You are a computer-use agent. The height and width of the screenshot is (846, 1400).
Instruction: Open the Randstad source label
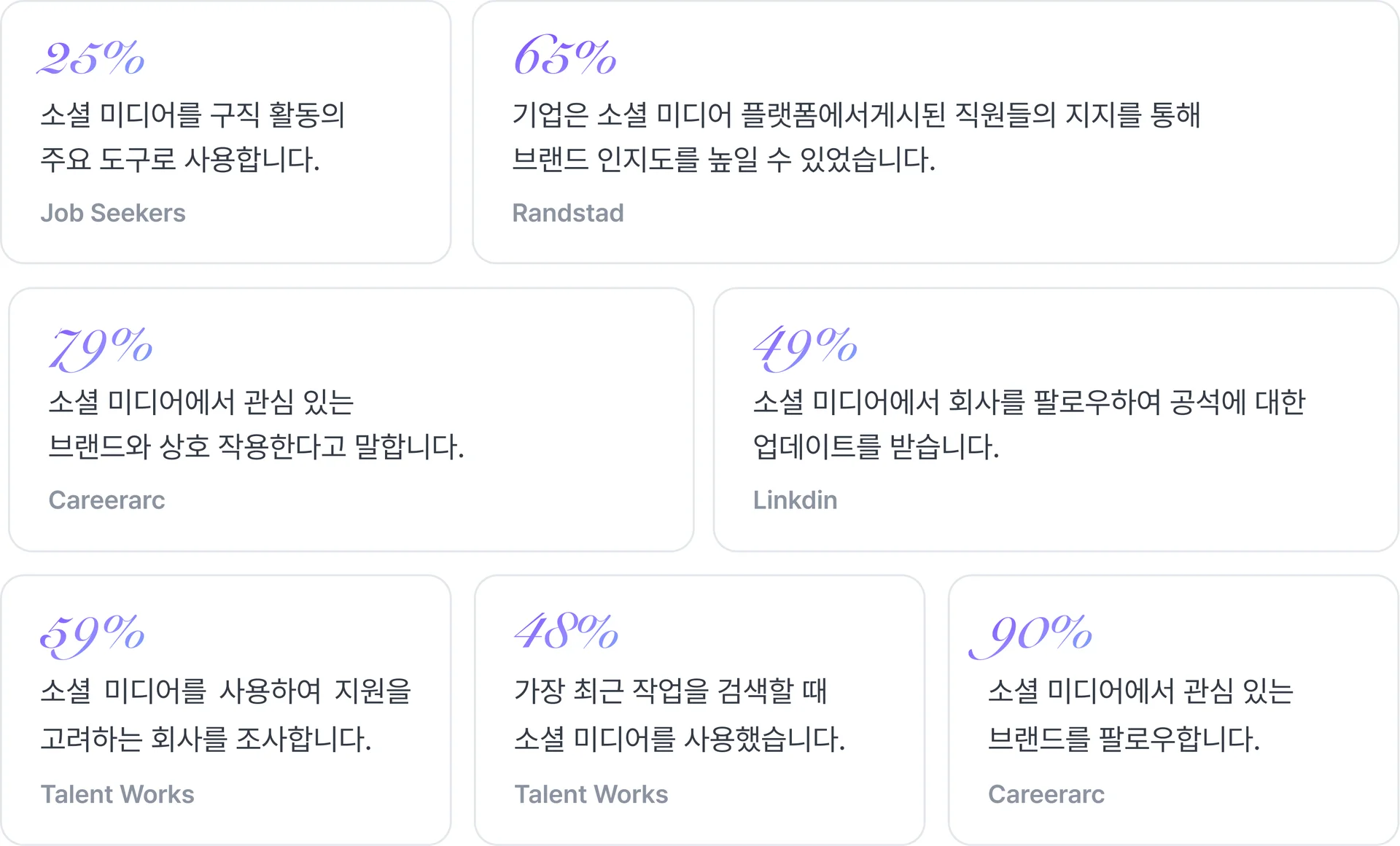568,213
